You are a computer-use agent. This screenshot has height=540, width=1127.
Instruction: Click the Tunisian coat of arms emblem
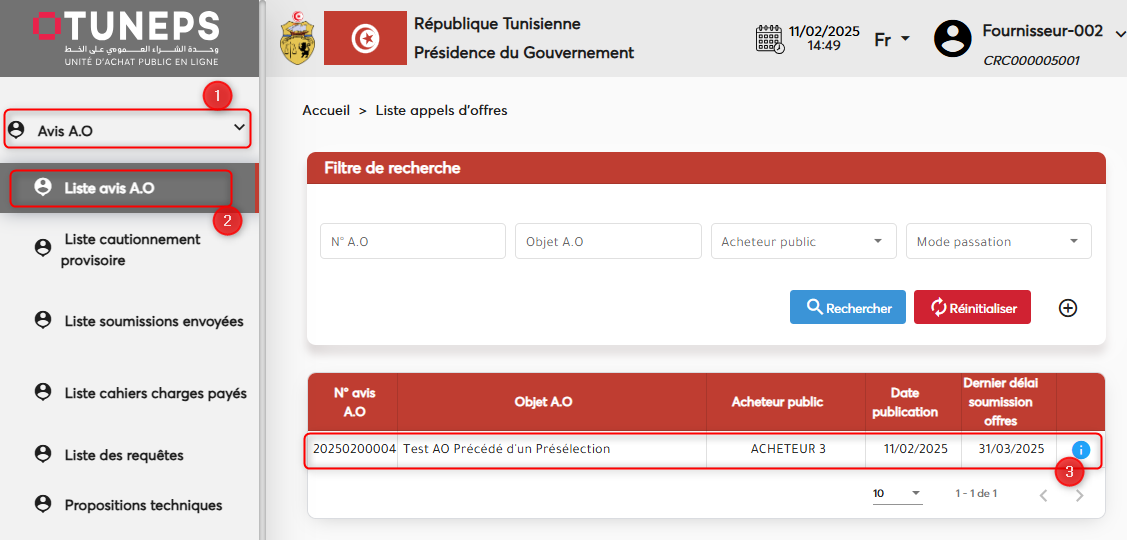pyautogui.click(x=295, y=39)
